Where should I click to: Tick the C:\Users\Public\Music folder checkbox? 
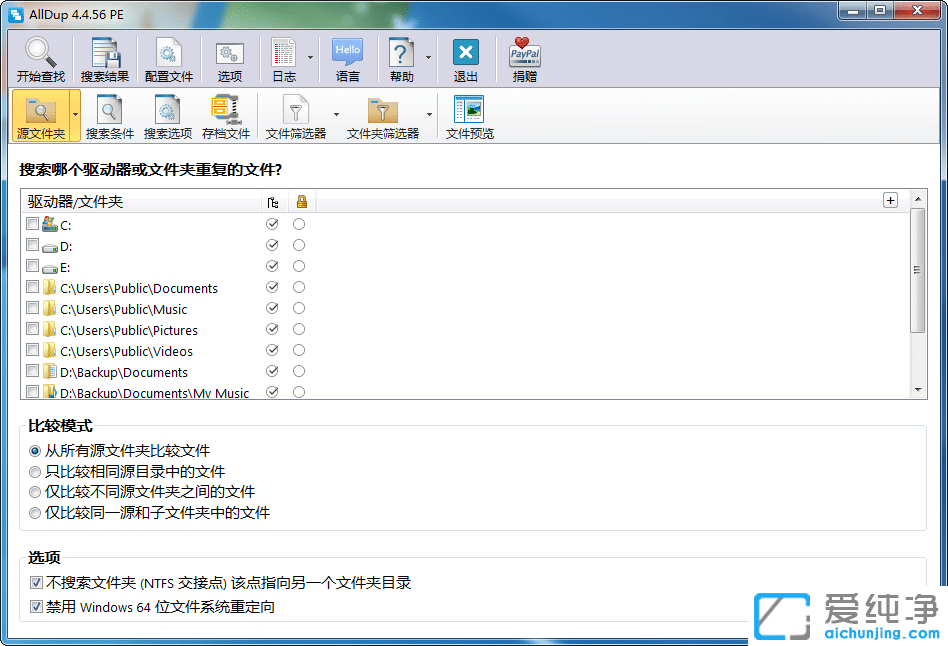[x=33, y=309]
